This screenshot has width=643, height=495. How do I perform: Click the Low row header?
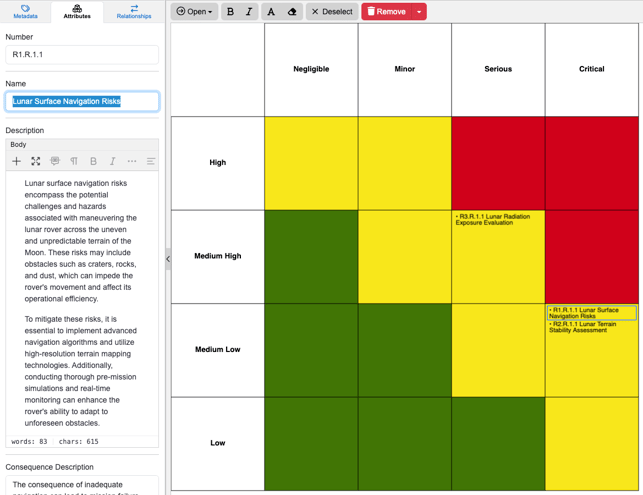218,444
